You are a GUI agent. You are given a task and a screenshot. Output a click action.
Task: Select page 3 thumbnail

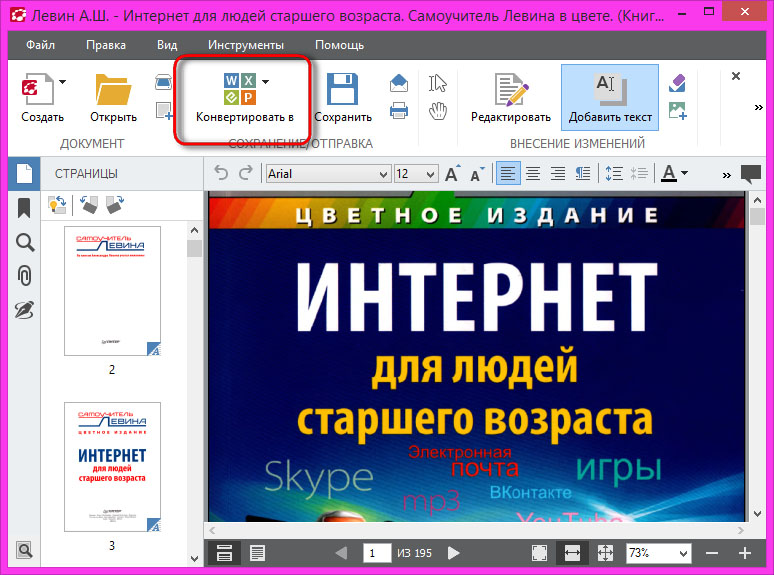(112, 467)
